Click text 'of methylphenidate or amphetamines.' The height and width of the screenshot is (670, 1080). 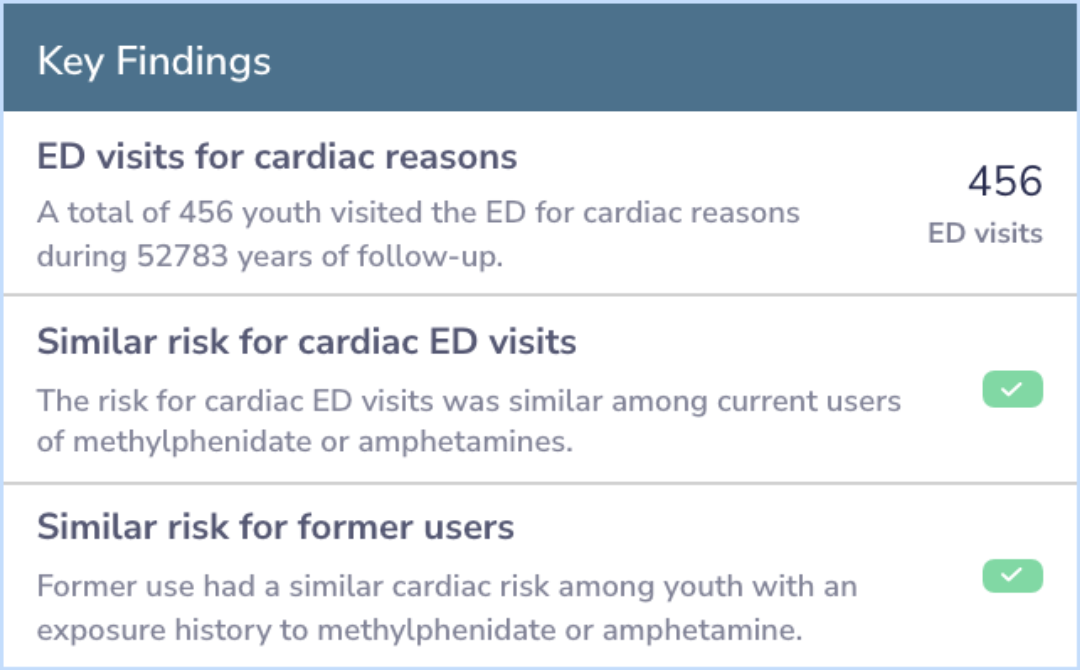pos(304,441)
